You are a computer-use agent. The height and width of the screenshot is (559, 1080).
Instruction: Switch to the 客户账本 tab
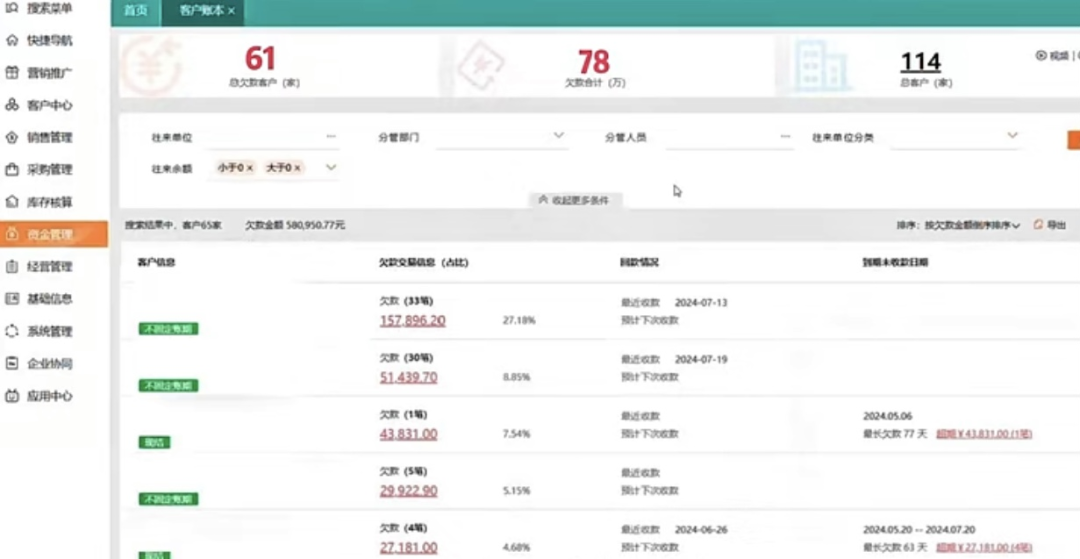[201, 11]
